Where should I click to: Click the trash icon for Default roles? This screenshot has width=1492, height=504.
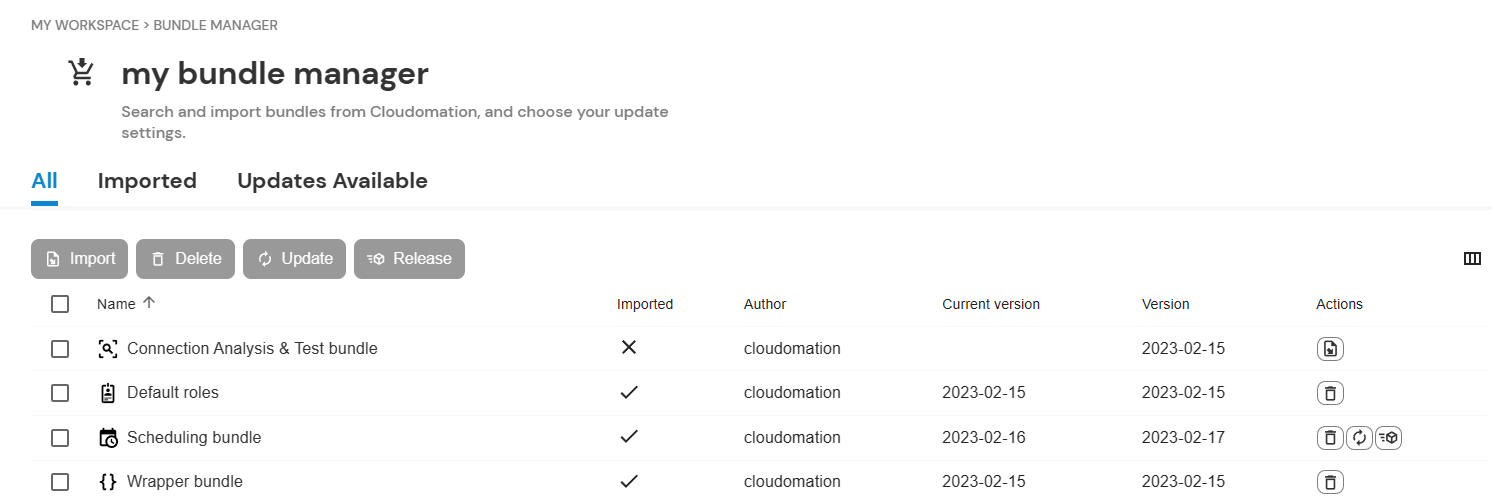coord(1330,393)
